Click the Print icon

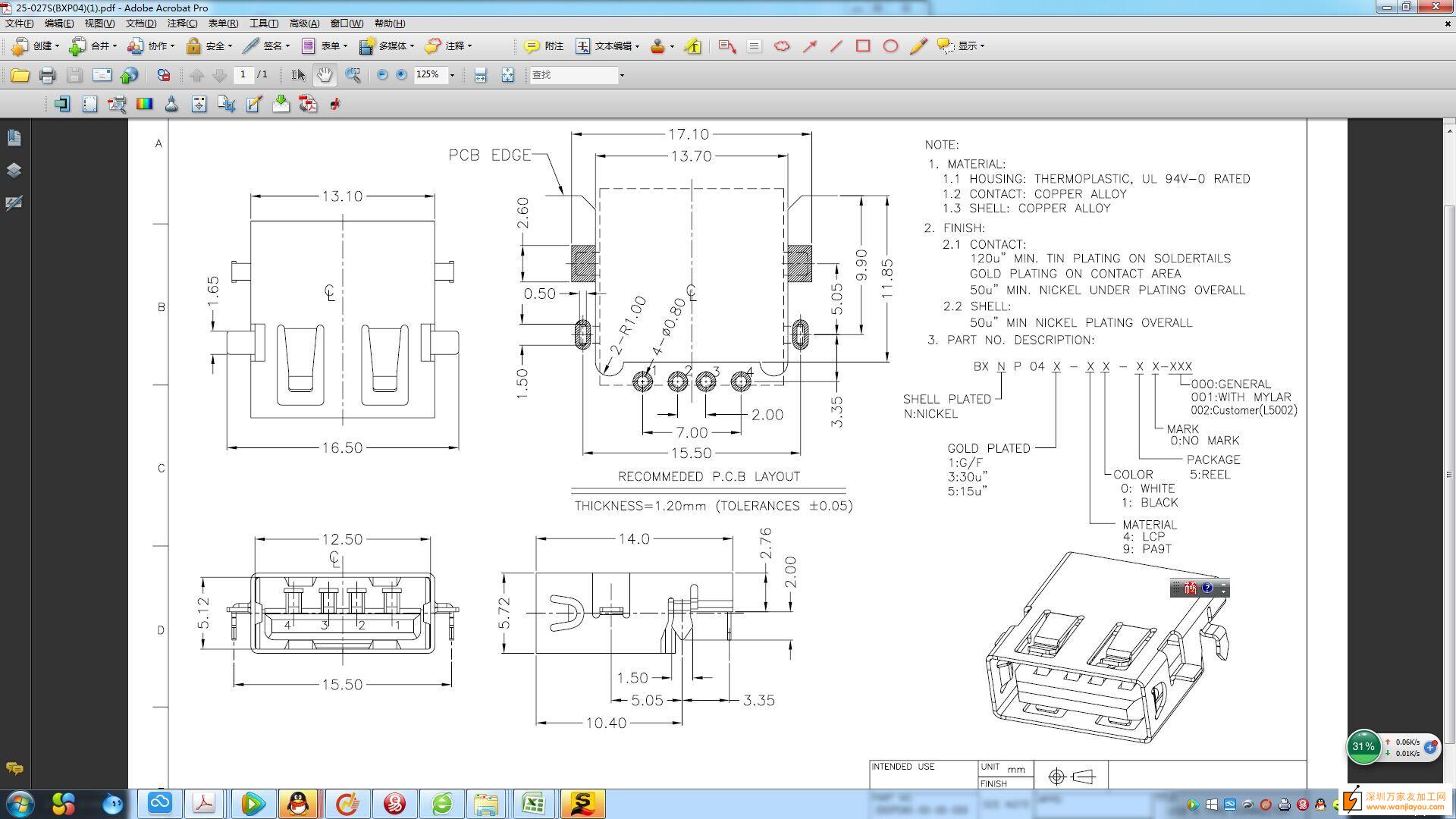pyautogui.click(x=47, y=74)
